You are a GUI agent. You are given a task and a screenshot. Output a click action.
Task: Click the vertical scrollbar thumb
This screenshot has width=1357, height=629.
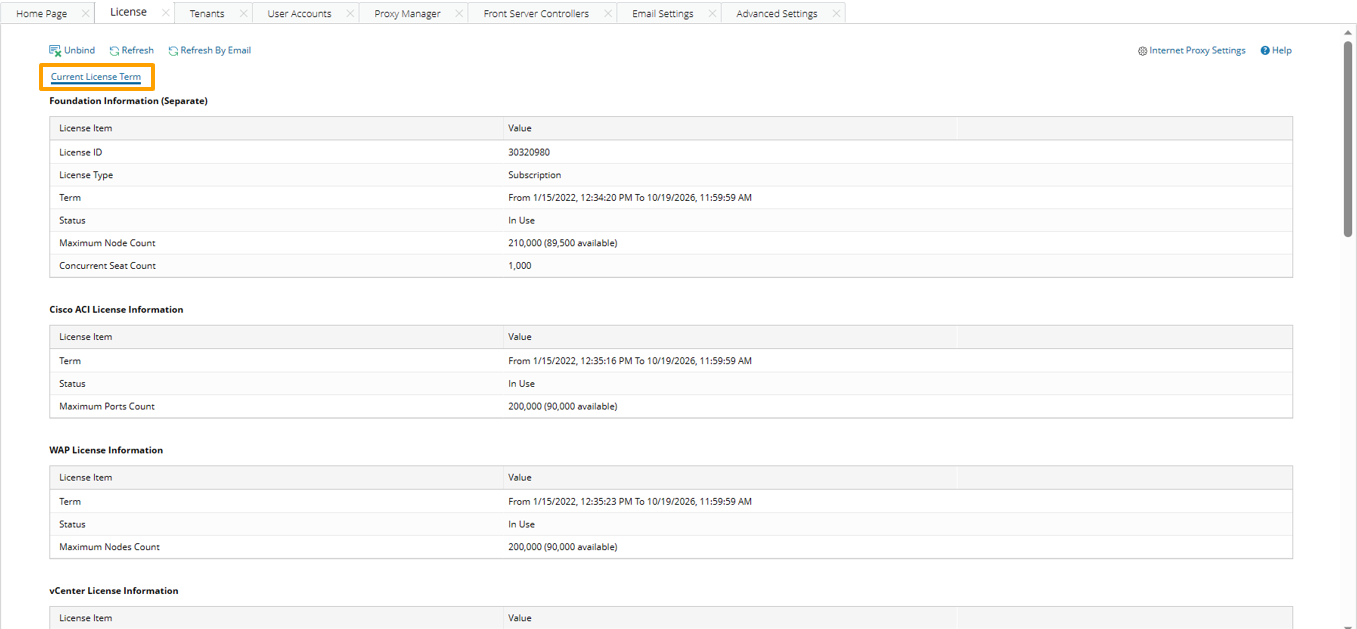point(1348,140)
